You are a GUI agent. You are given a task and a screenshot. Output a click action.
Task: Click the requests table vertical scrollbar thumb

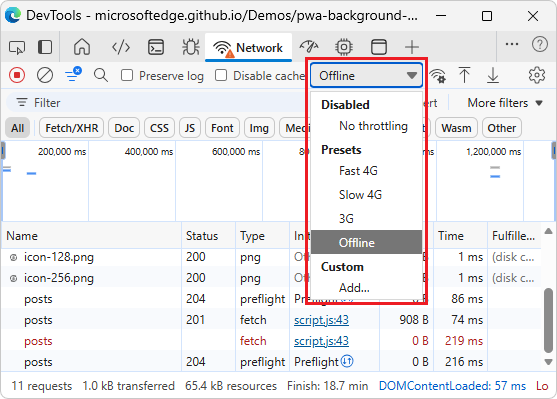pyautogui.click(x=548, y=320)
